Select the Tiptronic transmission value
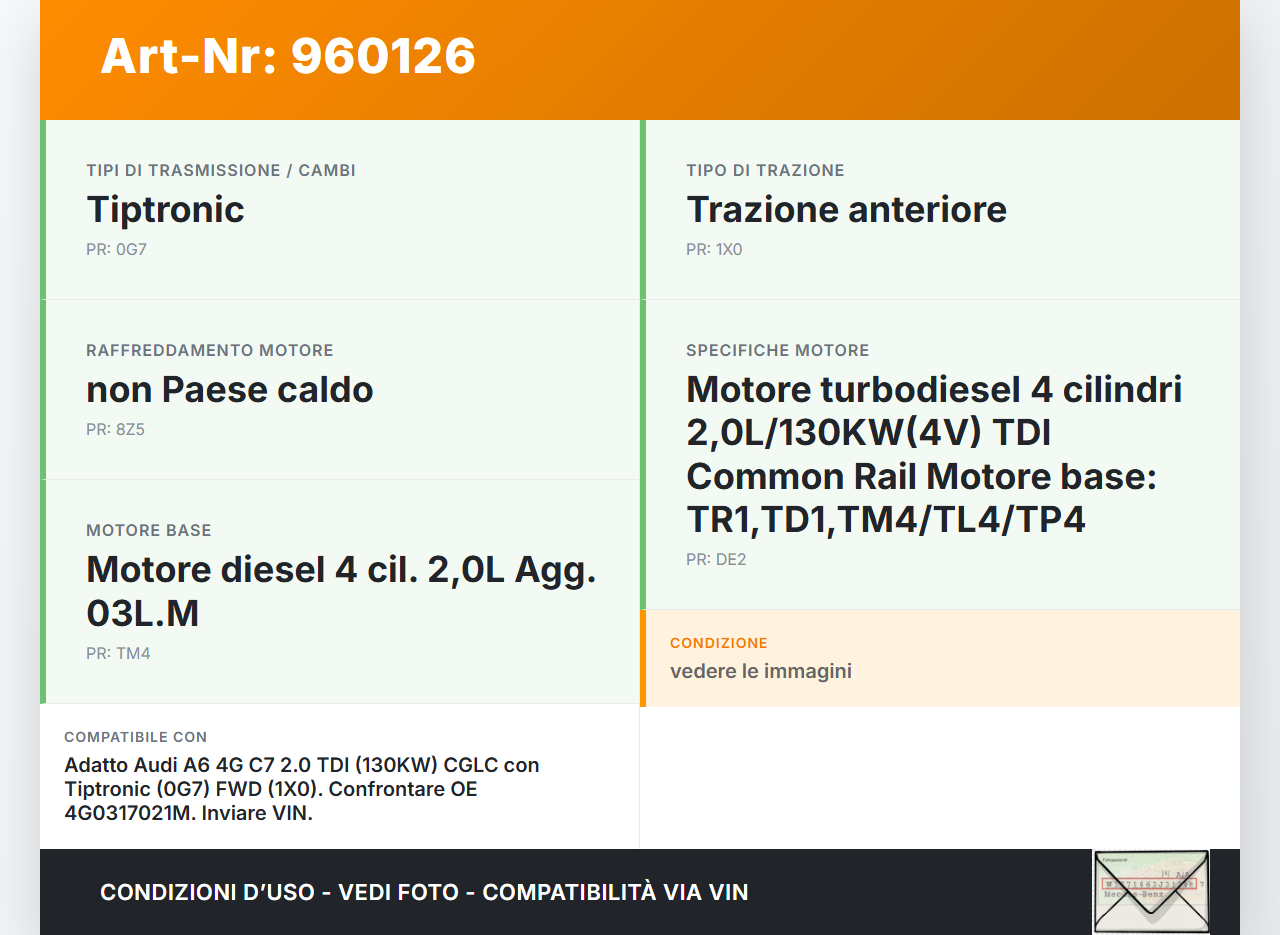1280x935 pixels. click(165, 209)
